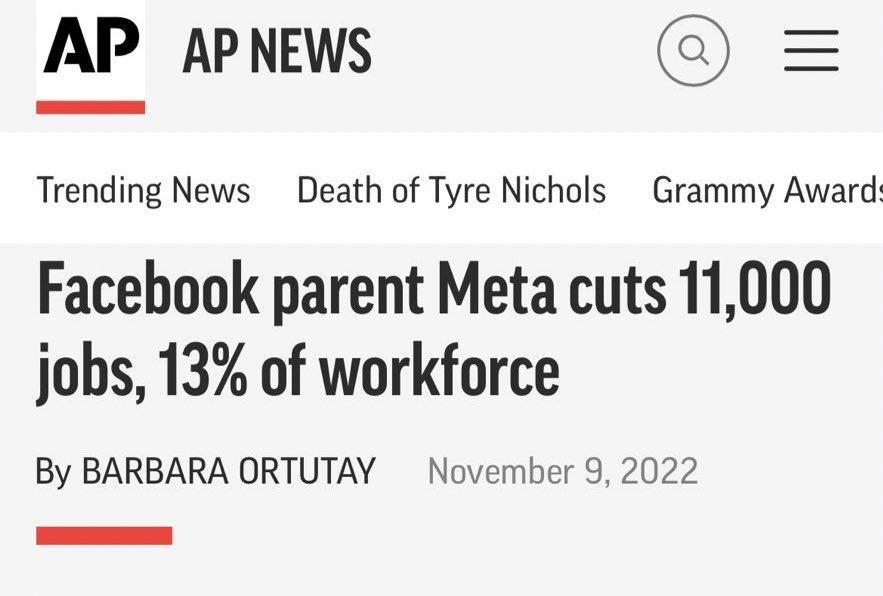Select the AP NEWS masthead text
The image size is (883, 596).
click(276, 48)
